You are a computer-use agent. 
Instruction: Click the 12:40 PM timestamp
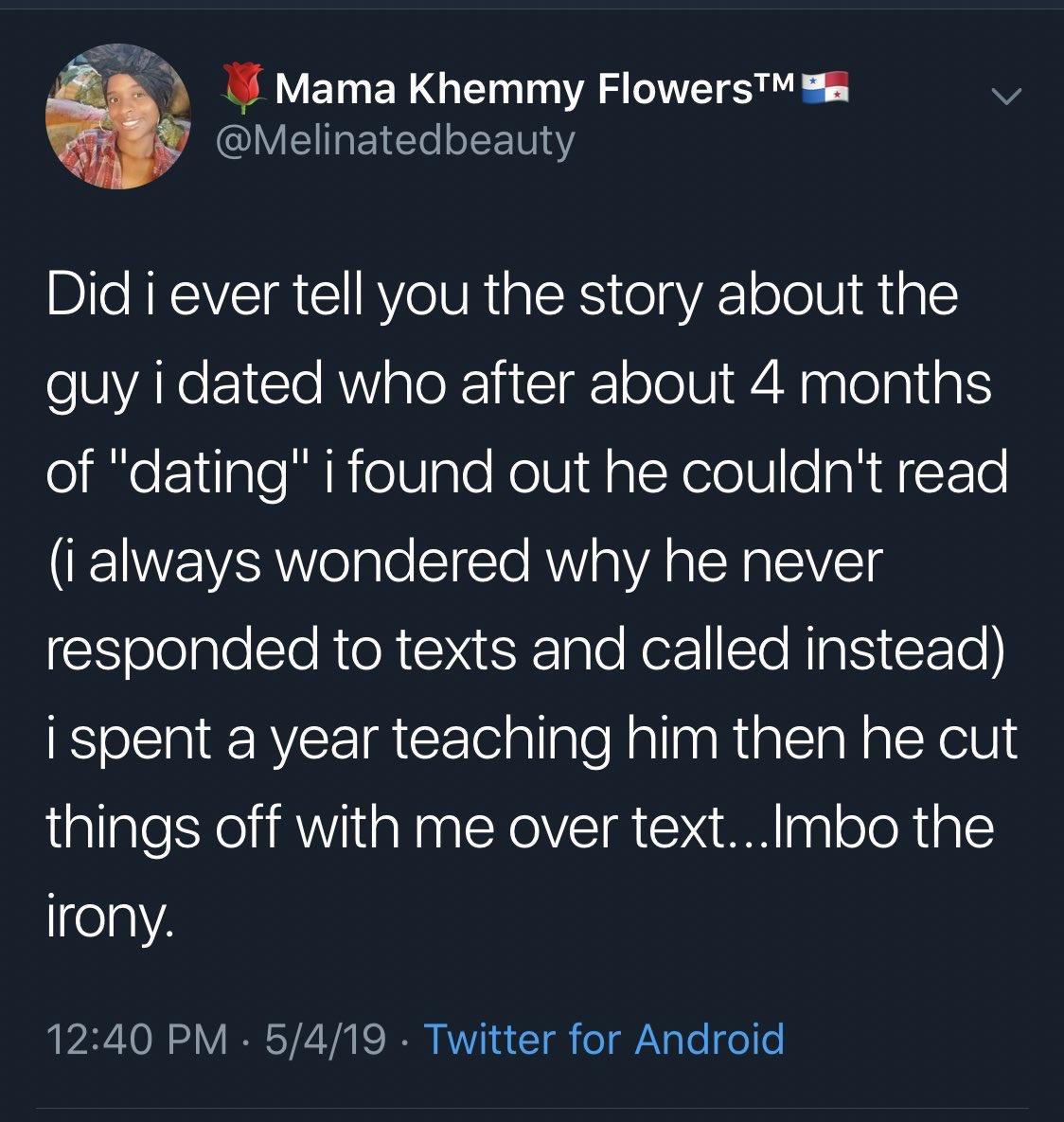coord(137,1039)
